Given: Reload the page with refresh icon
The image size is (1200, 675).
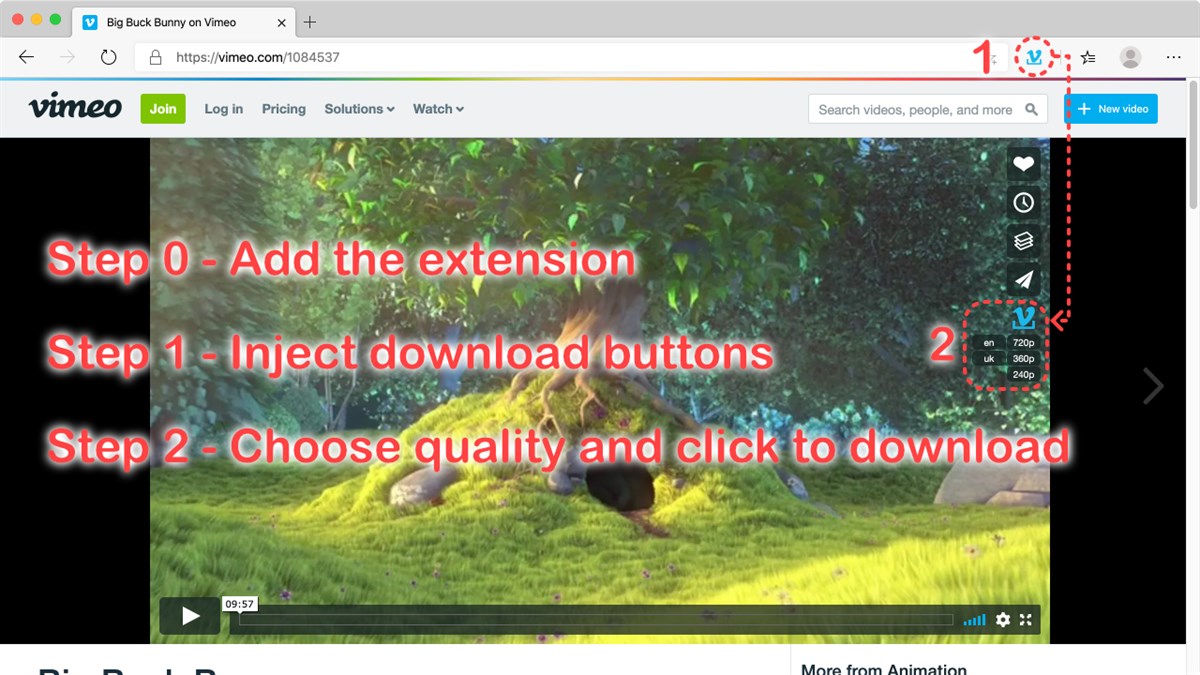Looking at the screenshot, I should point(108,57).
